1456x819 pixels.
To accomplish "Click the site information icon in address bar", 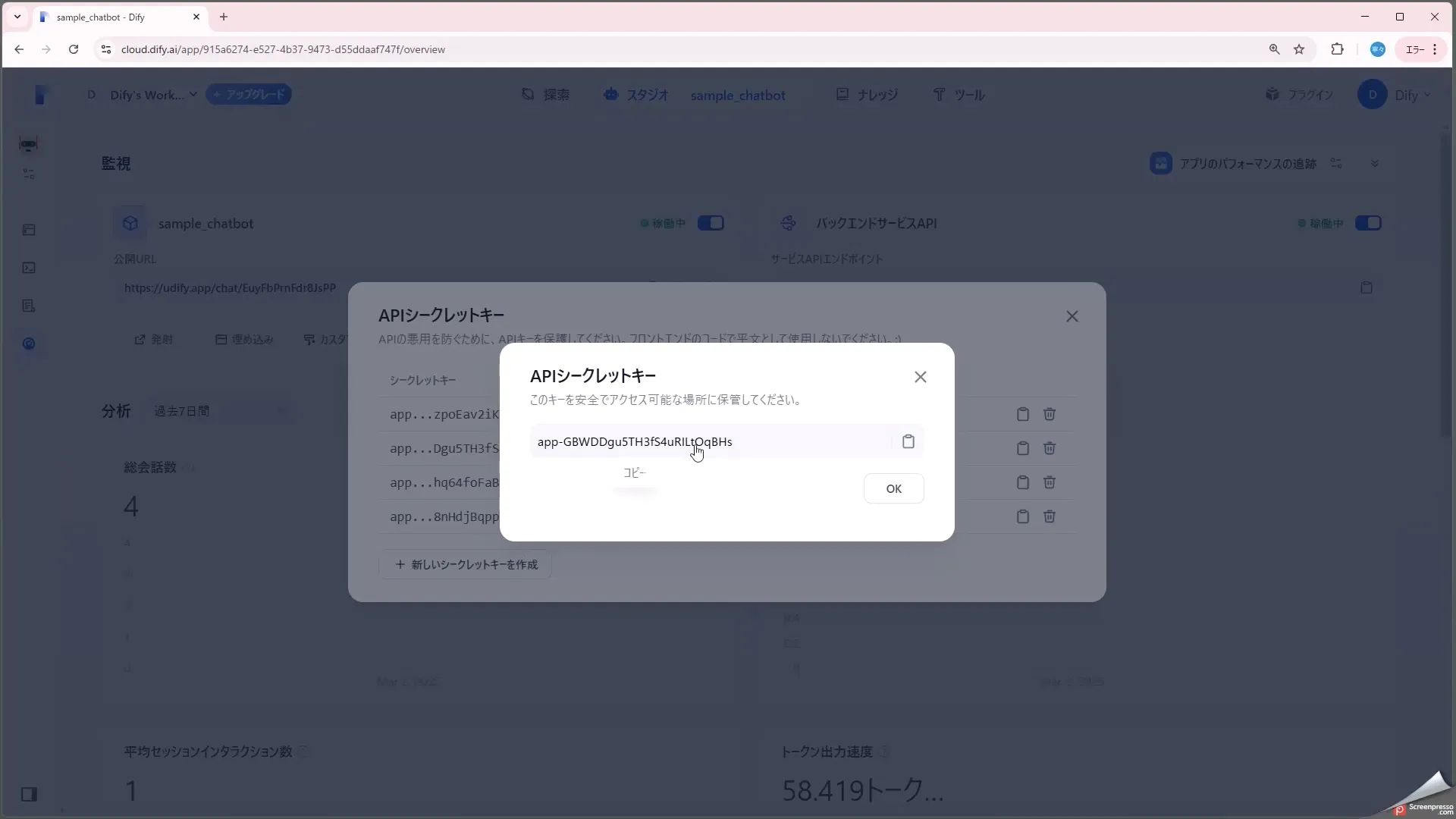I will point(106,49).
